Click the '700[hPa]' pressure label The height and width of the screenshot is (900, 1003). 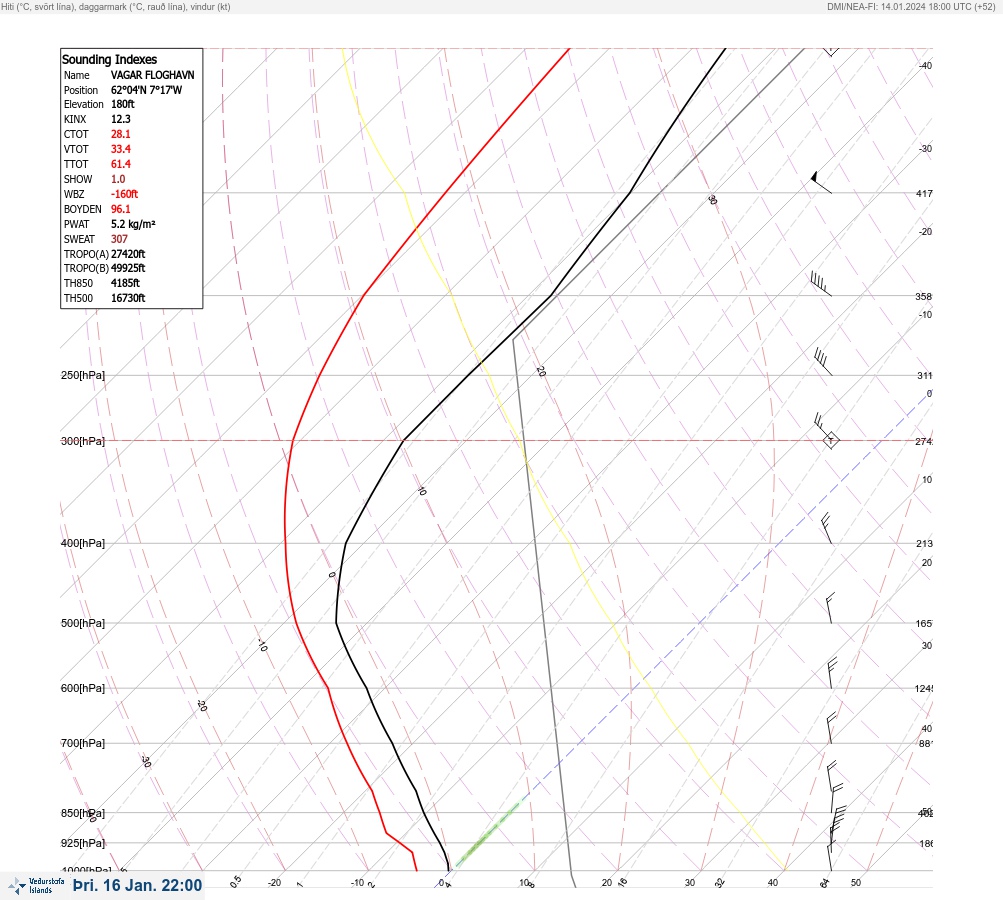pyautogui.click(x=83, y=743)
